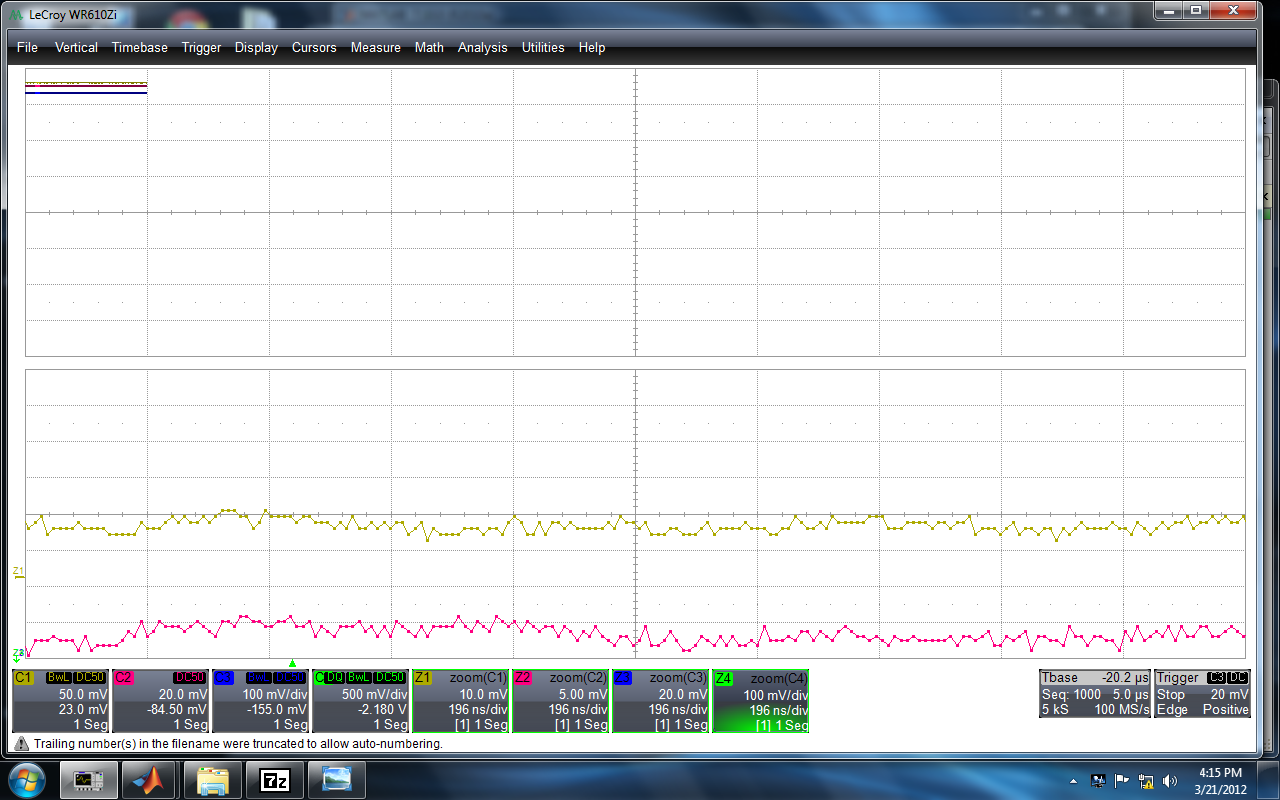Click the green Z4 ground marker at grid bottom-left
The height and width of the screenshot is (800, 1280).
pyautogui.click(x=18, y=655)
